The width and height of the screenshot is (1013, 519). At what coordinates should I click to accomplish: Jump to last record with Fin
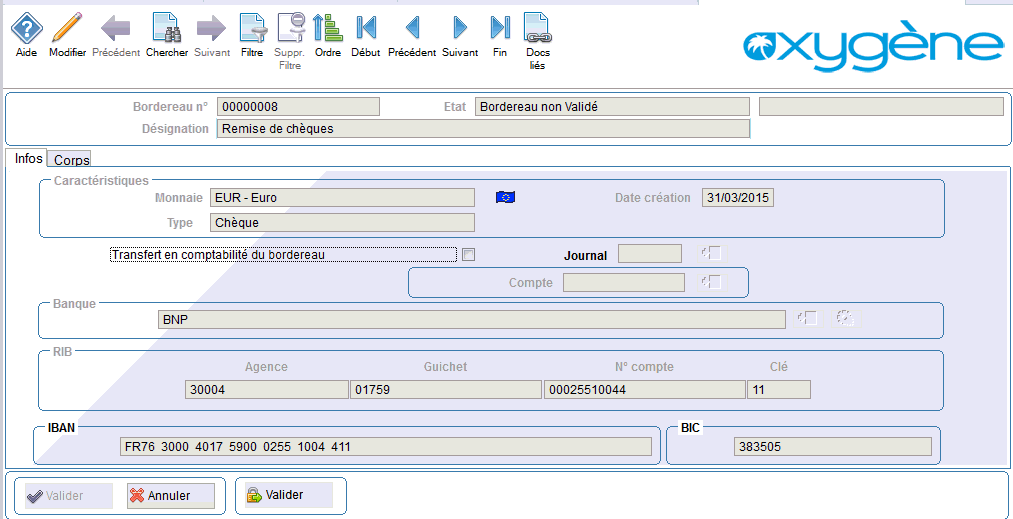pyautogui.click(x=499, y=28)
